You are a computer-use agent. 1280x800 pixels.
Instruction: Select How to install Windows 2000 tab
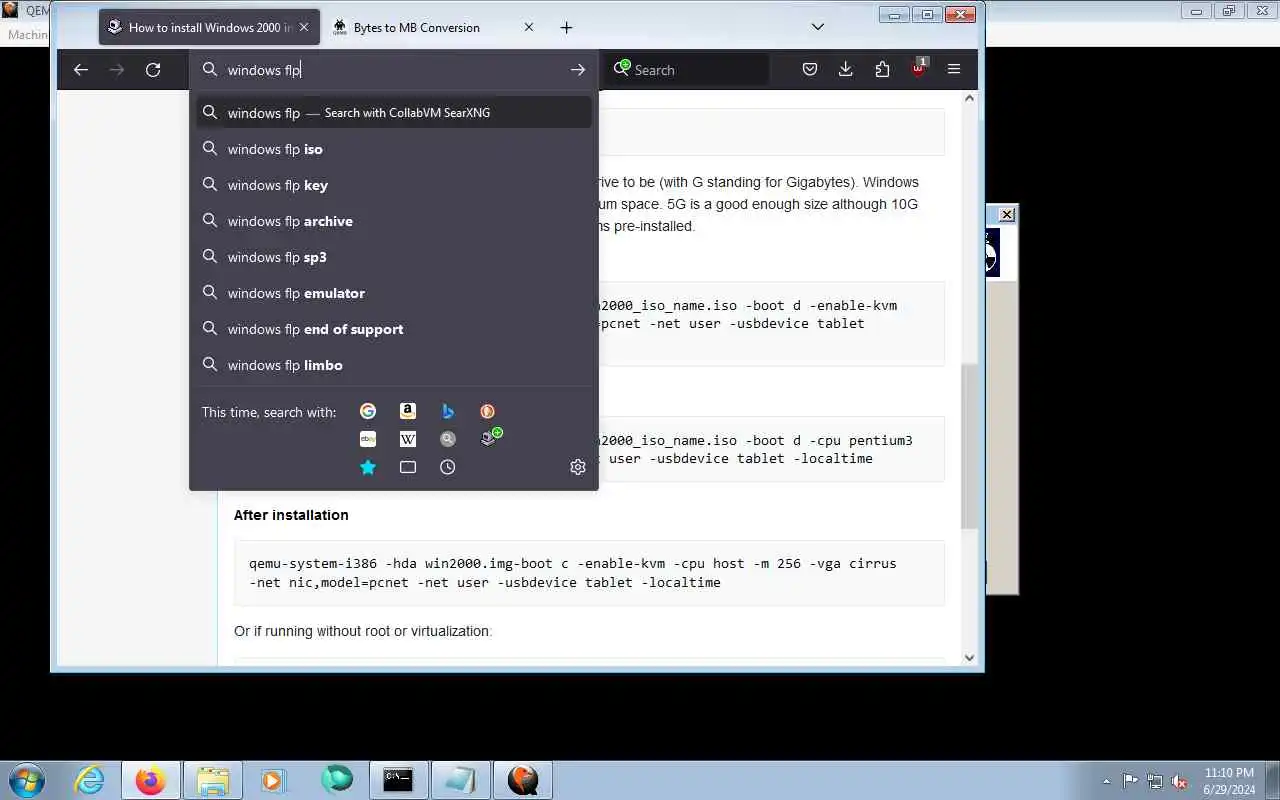pyautogui.click(x=209, y=27)
